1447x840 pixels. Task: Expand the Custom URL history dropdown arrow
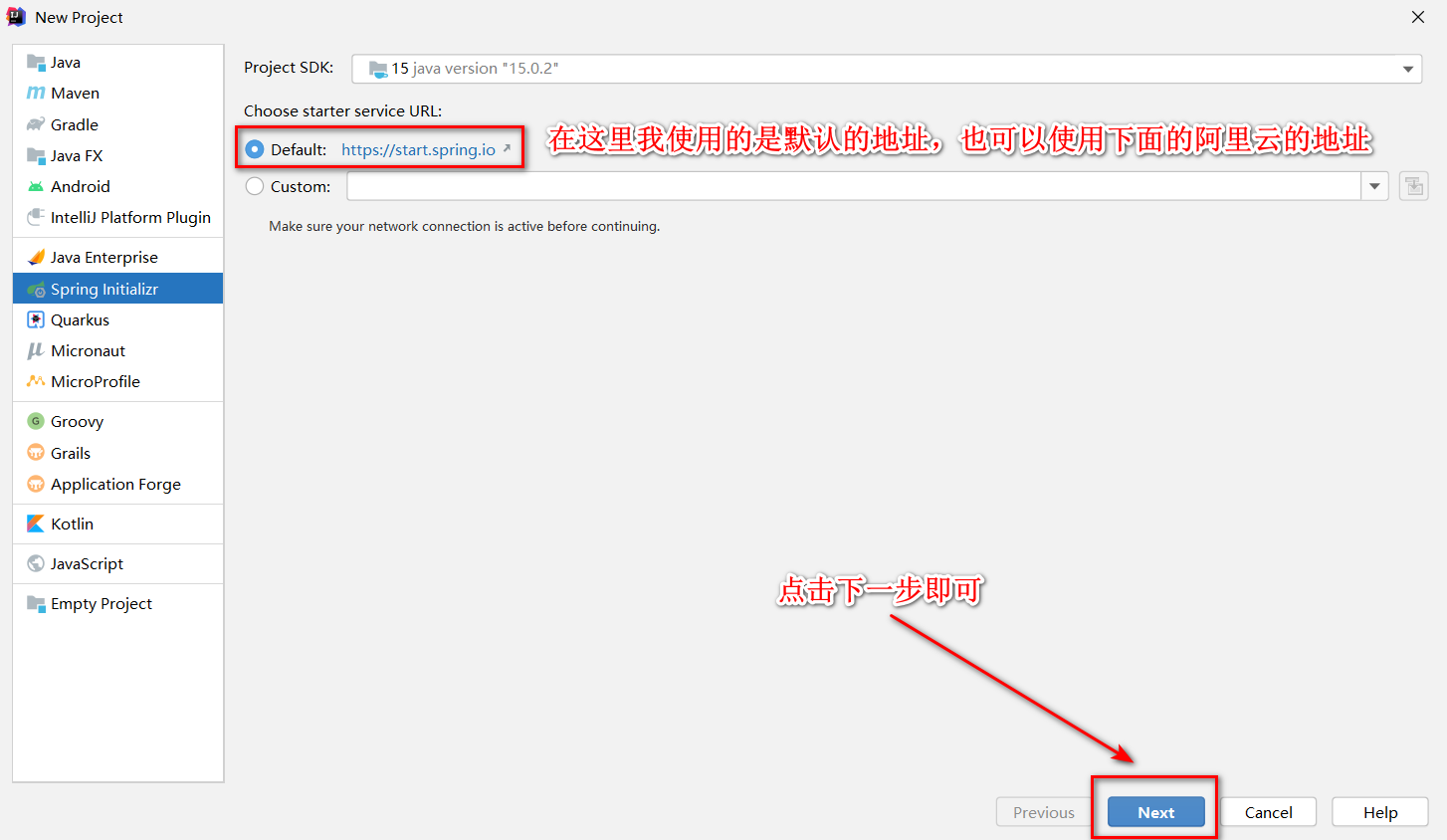(1374, 186)
